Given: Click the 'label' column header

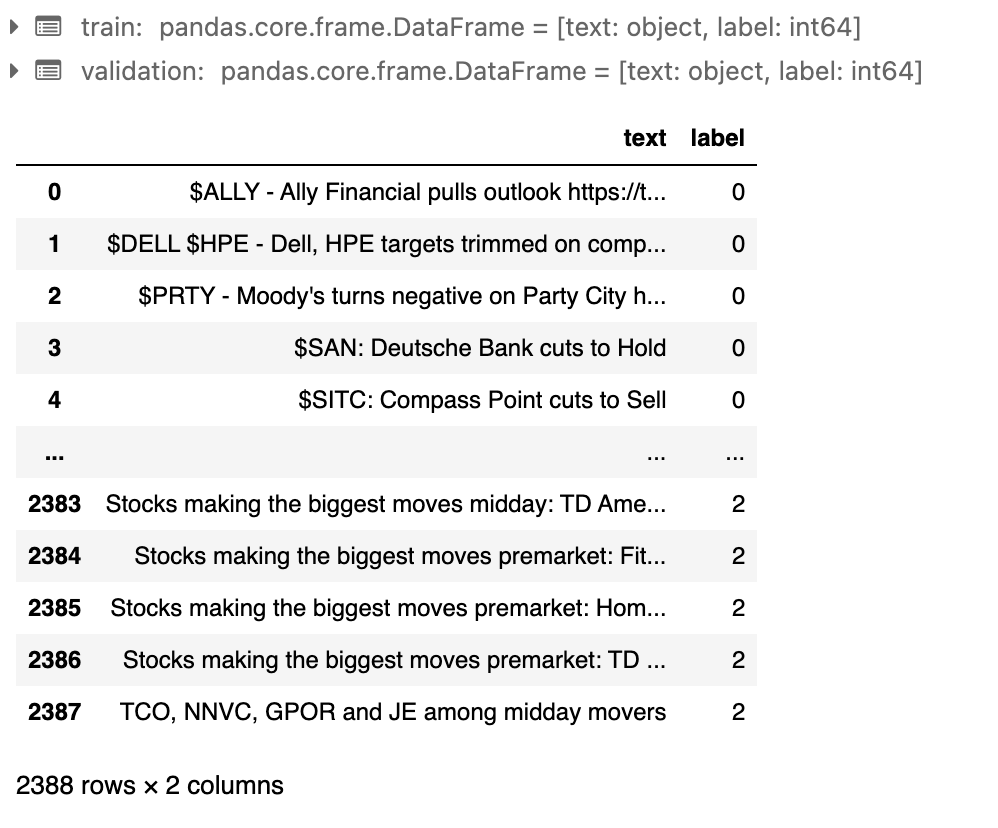Looking at the screenshot, I should point(717,138).
